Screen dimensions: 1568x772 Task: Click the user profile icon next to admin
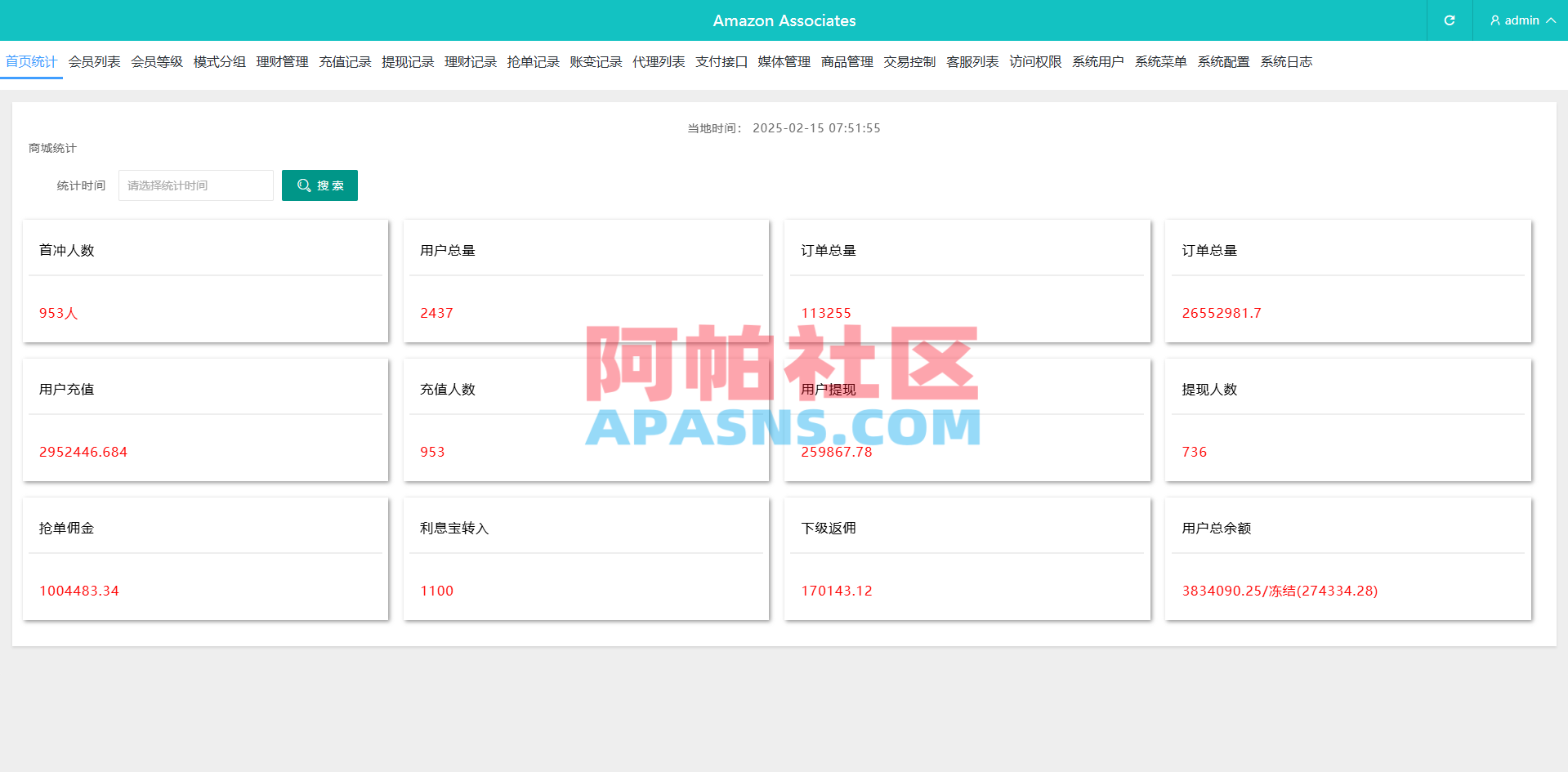(1494, 20)
